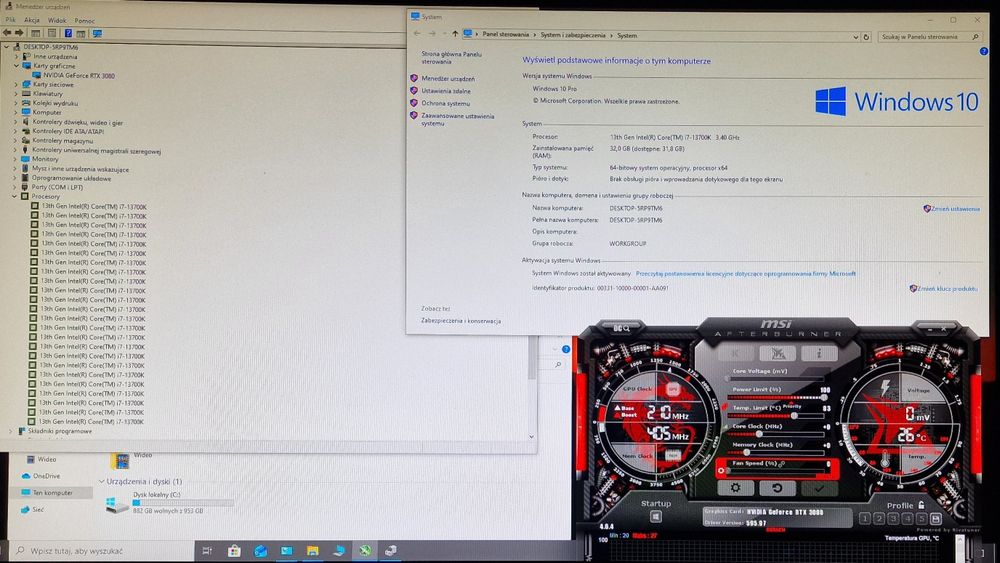The width and height of the screenshot is (1000, 563).
Task: Open Task View from the taskbar
Action: [x=207, y=551]
